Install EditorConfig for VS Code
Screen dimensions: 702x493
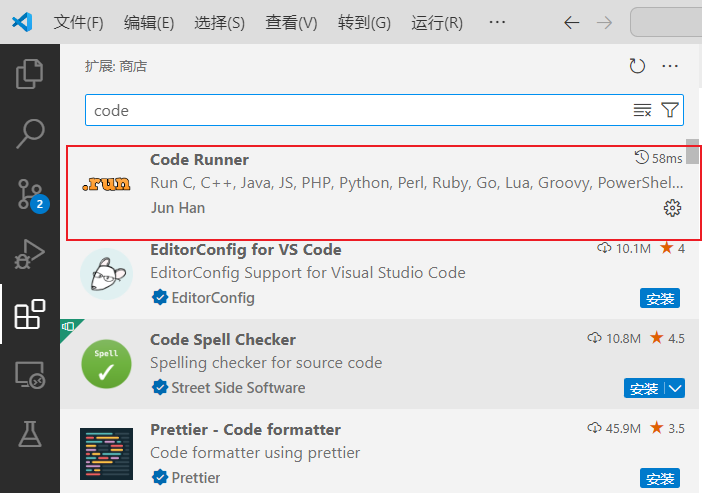659,298
